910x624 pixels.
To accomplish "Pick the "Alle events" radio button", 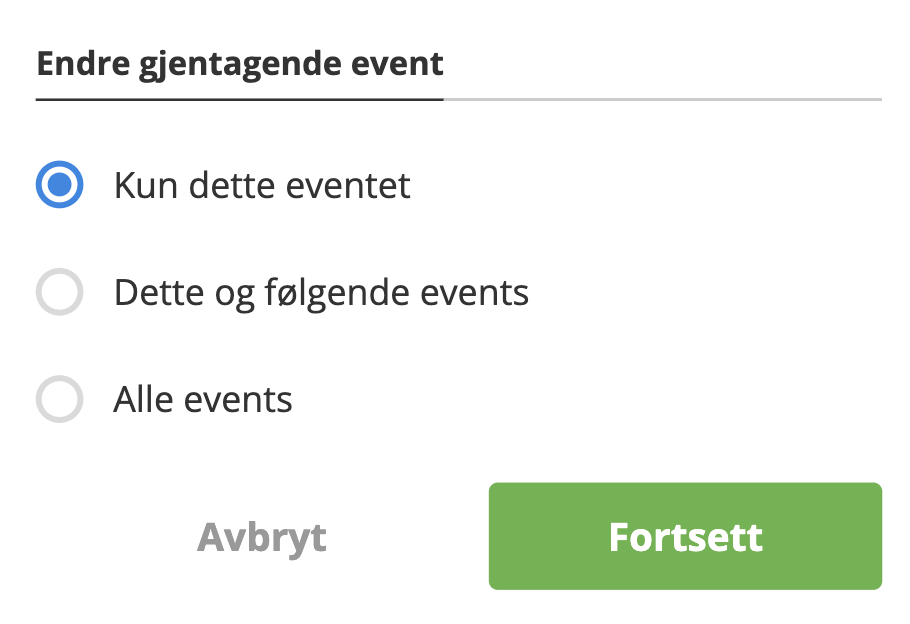I will tap(59, 400).
